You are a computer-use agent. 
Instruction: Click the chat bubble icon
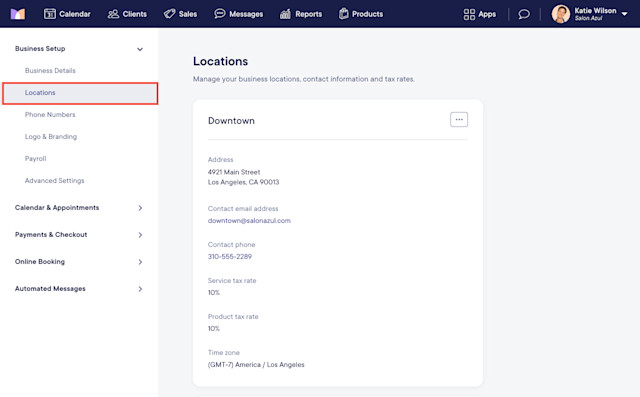click(x=524, y=14)
